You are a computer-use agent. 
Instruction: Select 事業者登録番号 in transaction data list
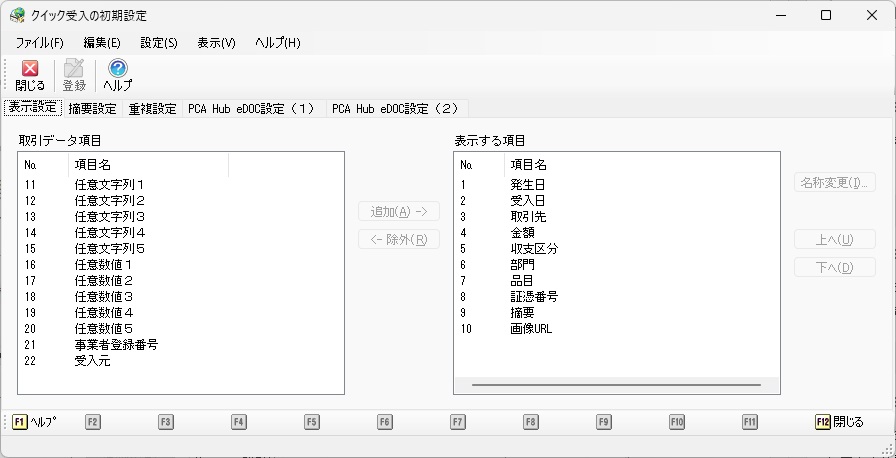click(x=116, y=345)
